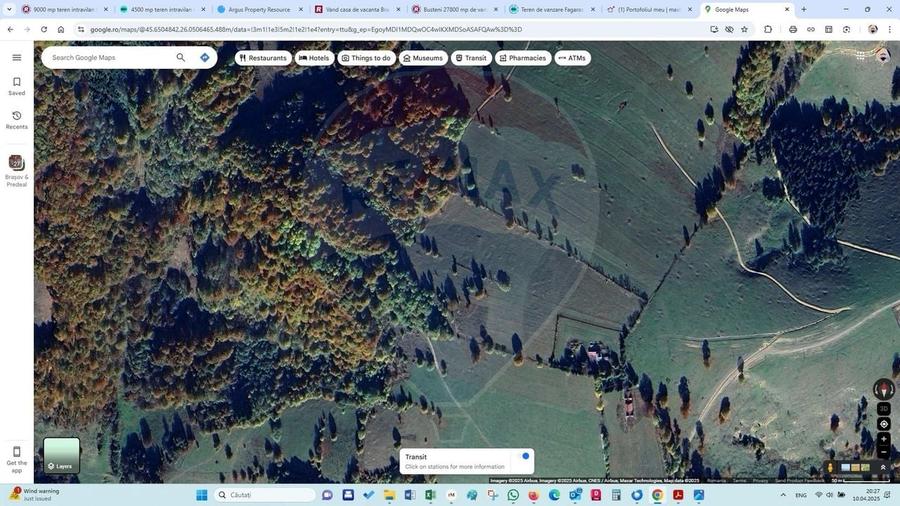Click the Search Google Maps field

(x=108, y=58)
